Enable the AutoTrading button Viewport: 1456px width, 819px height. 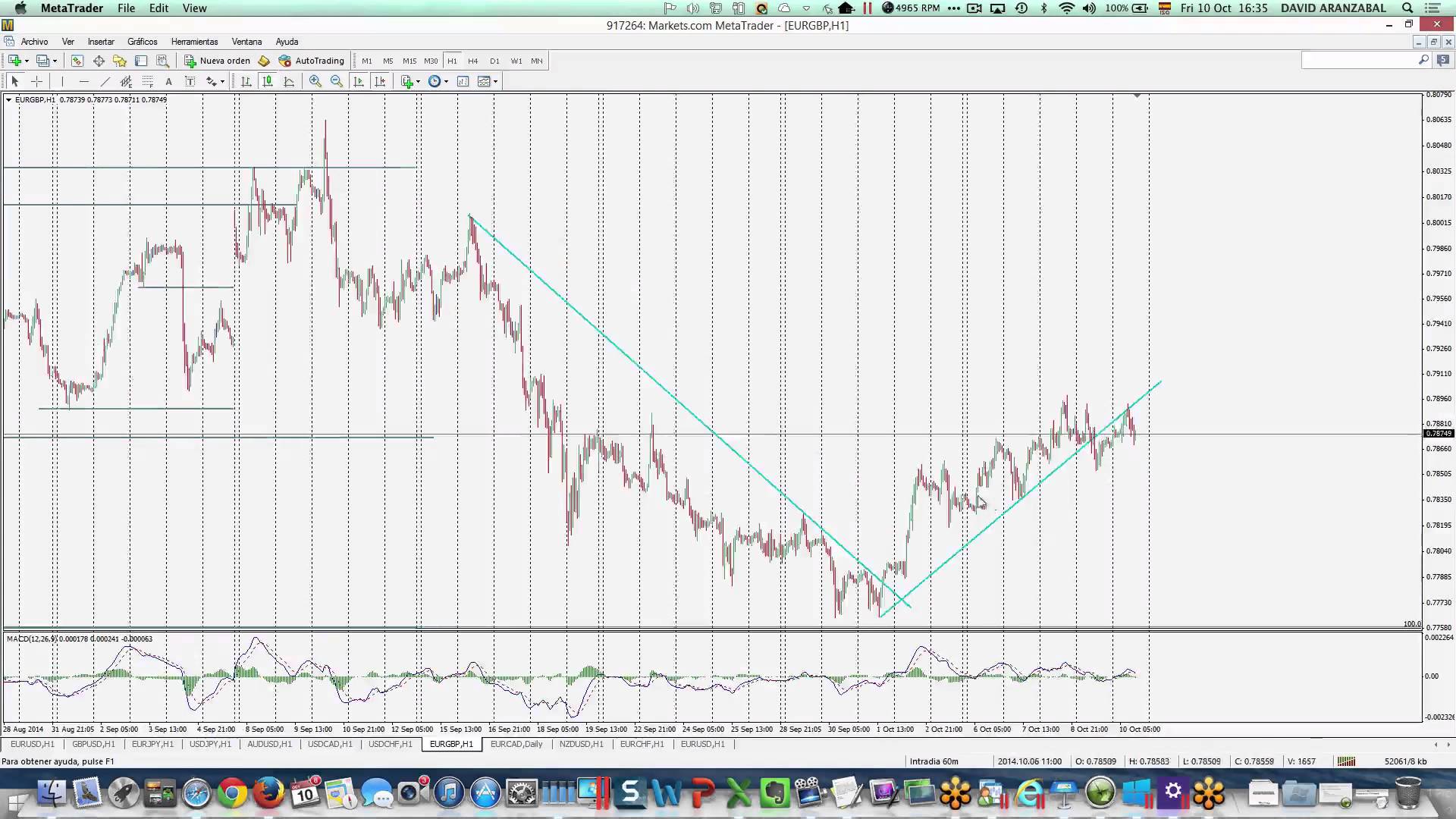(312, 61)
